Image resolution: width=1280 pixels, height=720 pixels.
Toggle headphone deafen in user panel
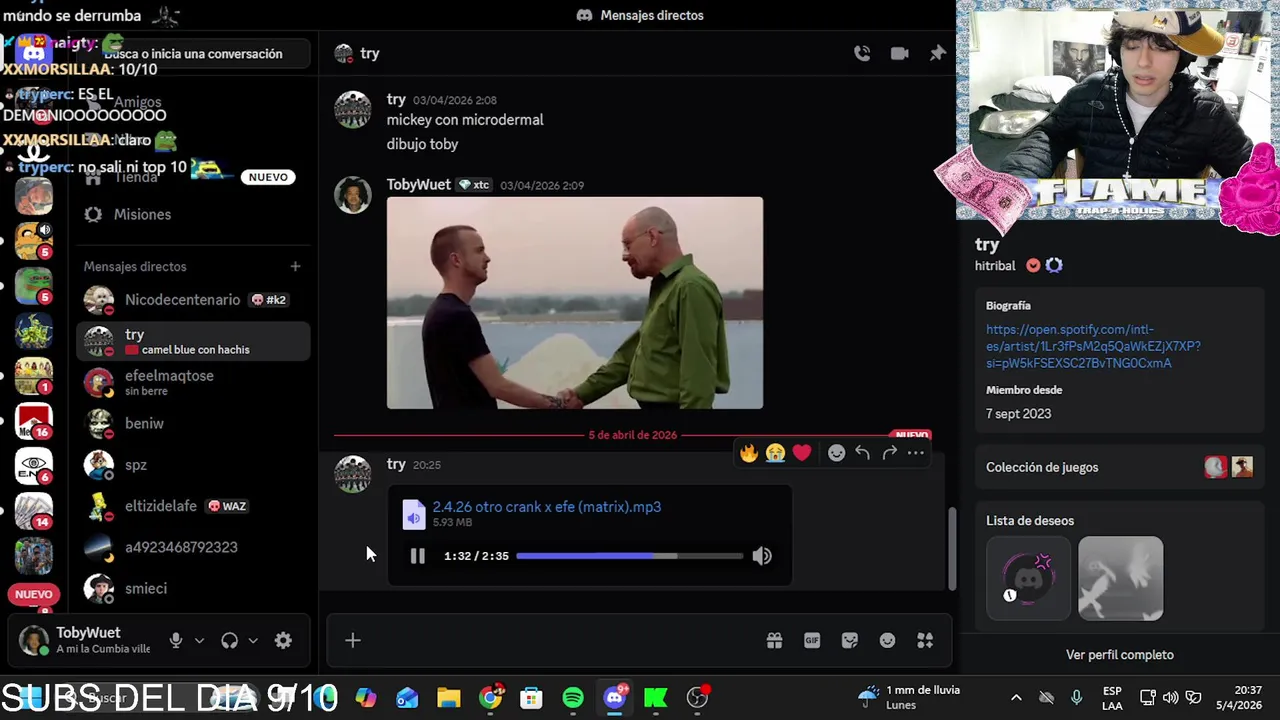pyautogui.click(x=229, y=641)
